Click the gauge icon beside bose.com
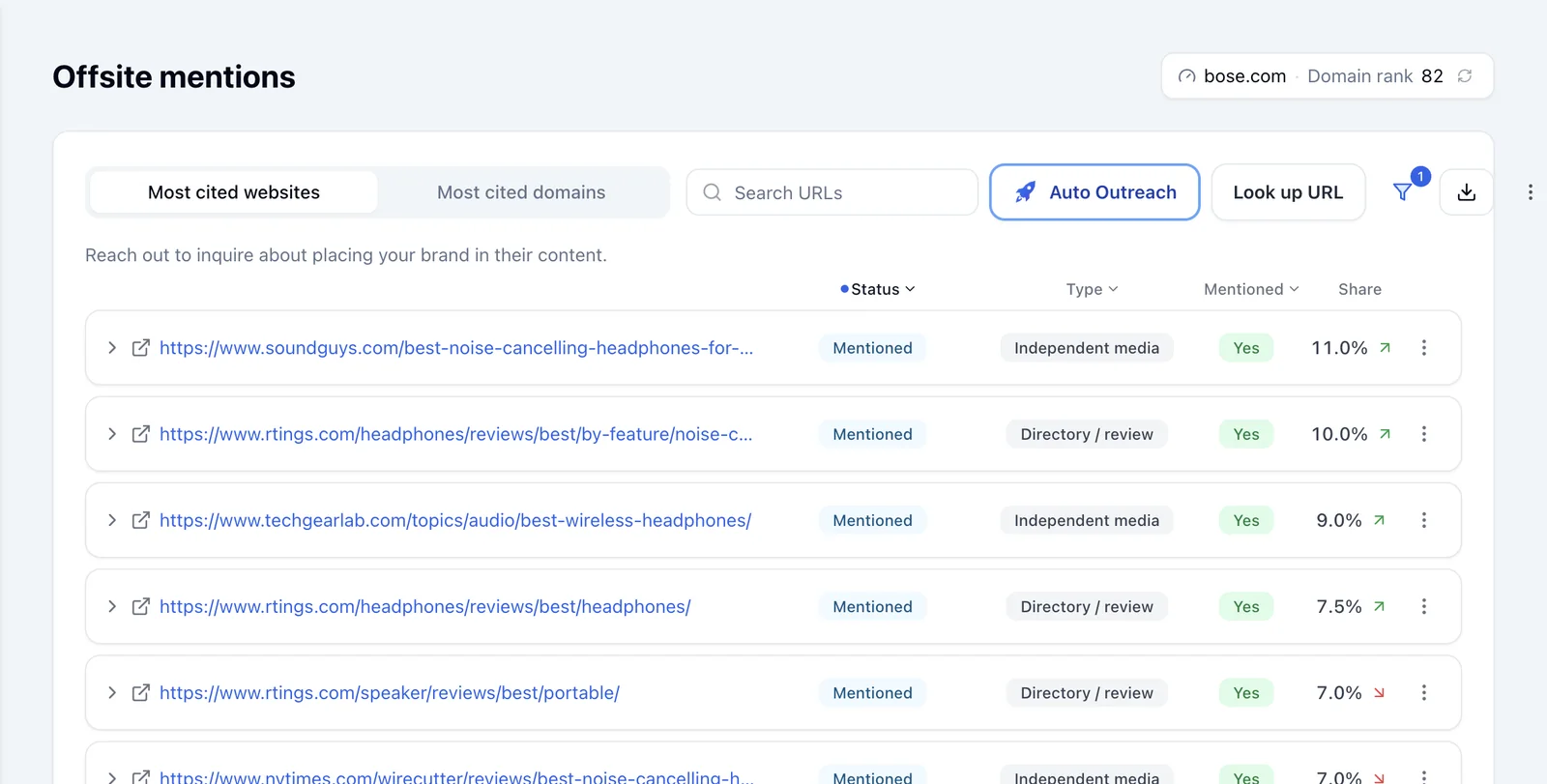1547x784 pixels. (x=1186, y=76)
